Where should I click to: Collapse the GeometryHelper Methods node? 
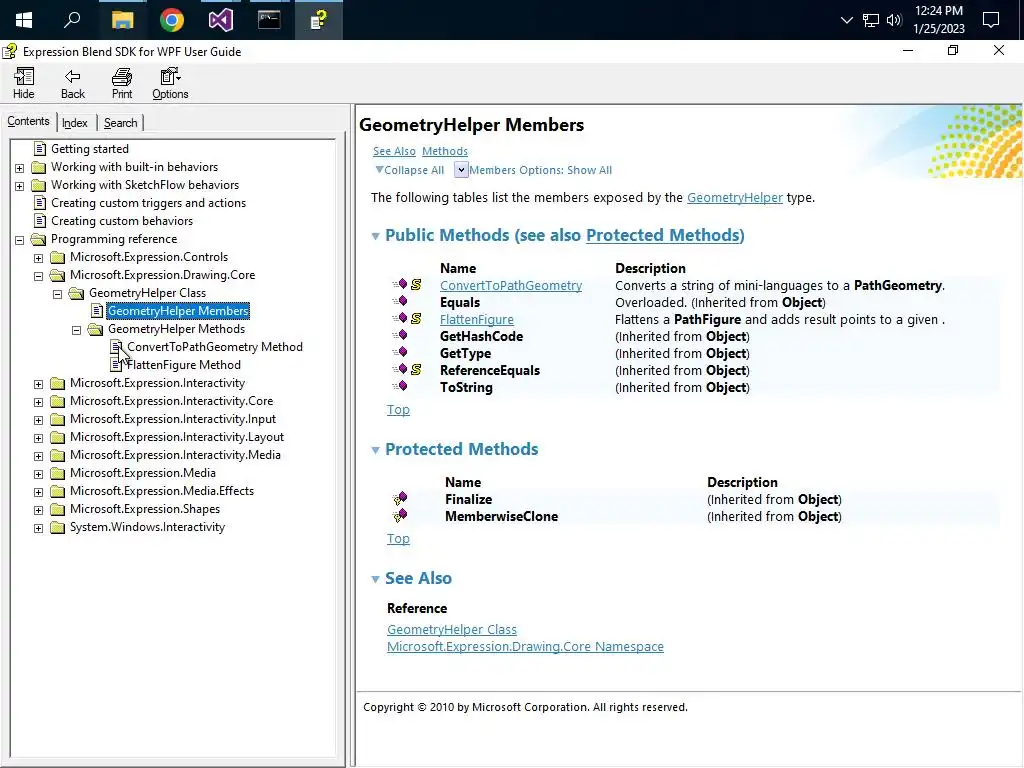coord(76,330)
